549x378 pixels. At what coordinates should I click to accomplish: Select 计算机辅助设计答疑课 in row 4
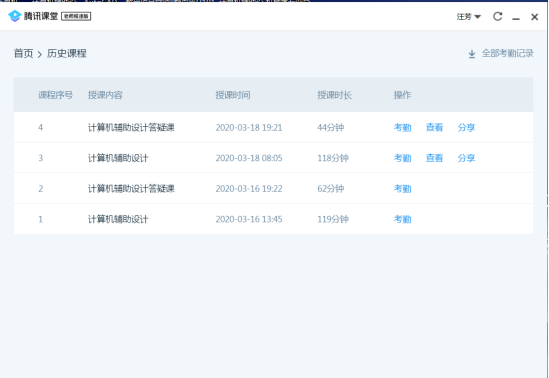[131, 127]
